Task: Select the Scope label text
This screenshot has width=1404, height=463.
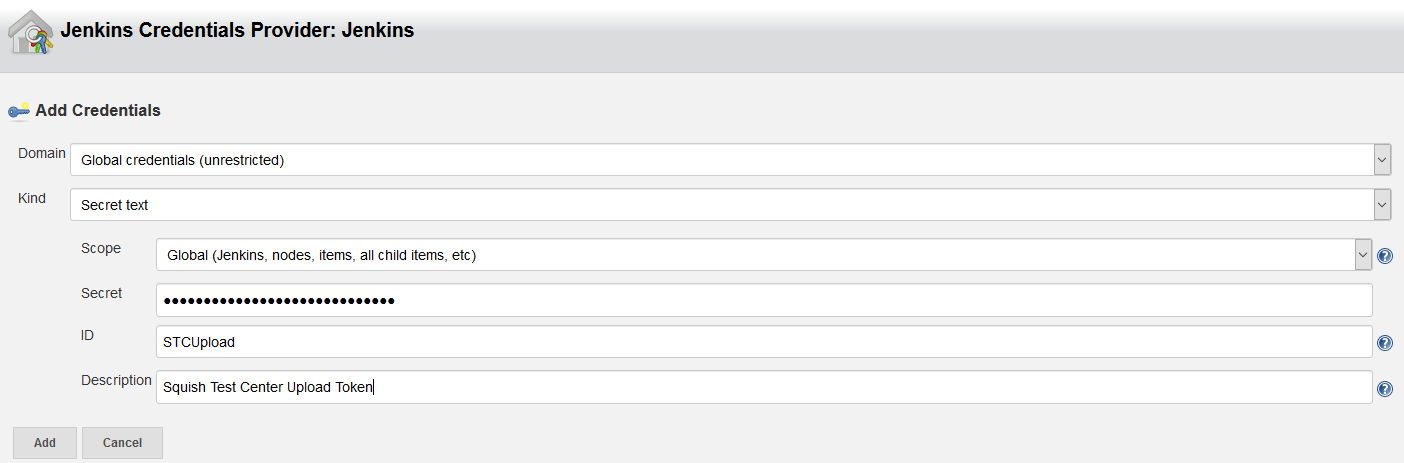Action: point(101,248)
